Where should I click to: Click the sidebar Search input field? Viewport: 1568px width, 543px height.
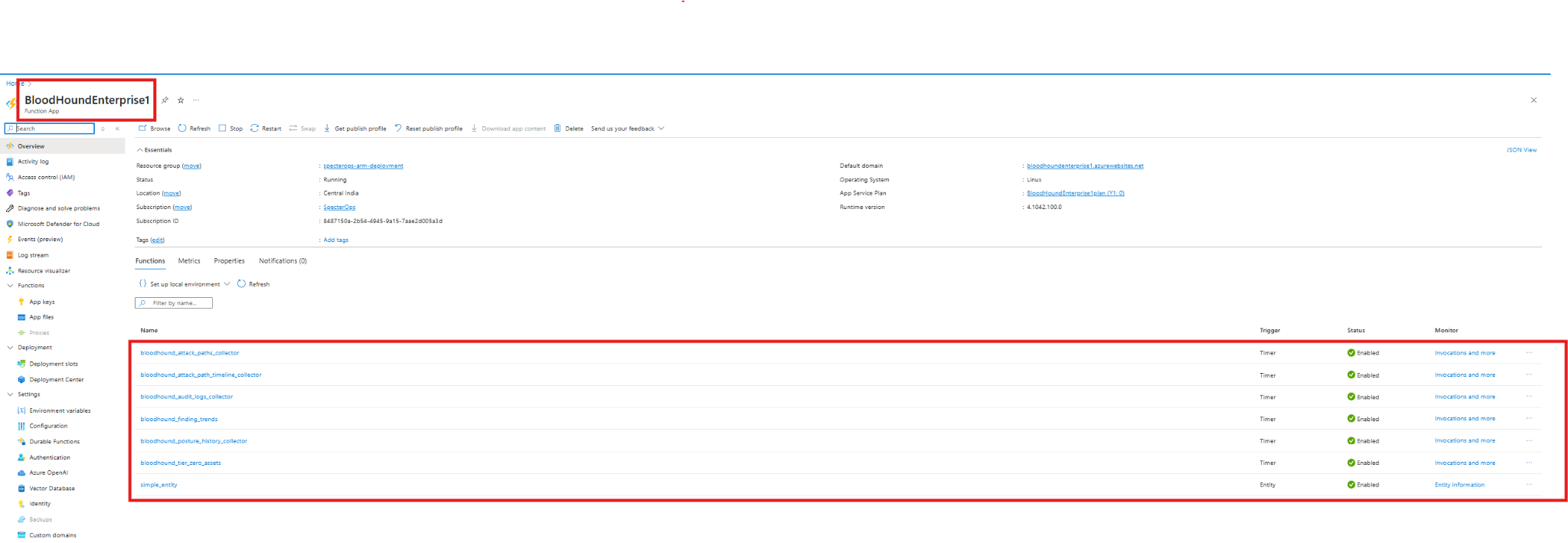50,129
